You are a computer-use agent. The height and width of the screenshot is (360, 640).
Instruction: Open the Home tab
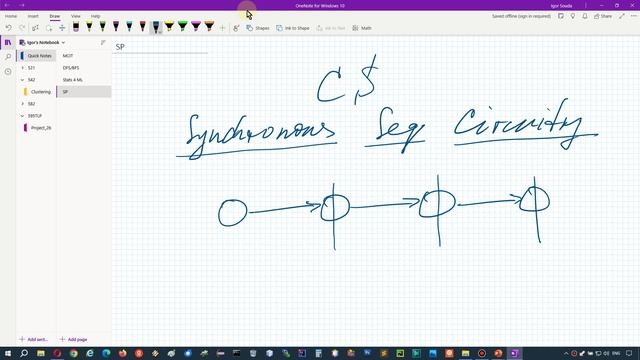click(11, 16)
